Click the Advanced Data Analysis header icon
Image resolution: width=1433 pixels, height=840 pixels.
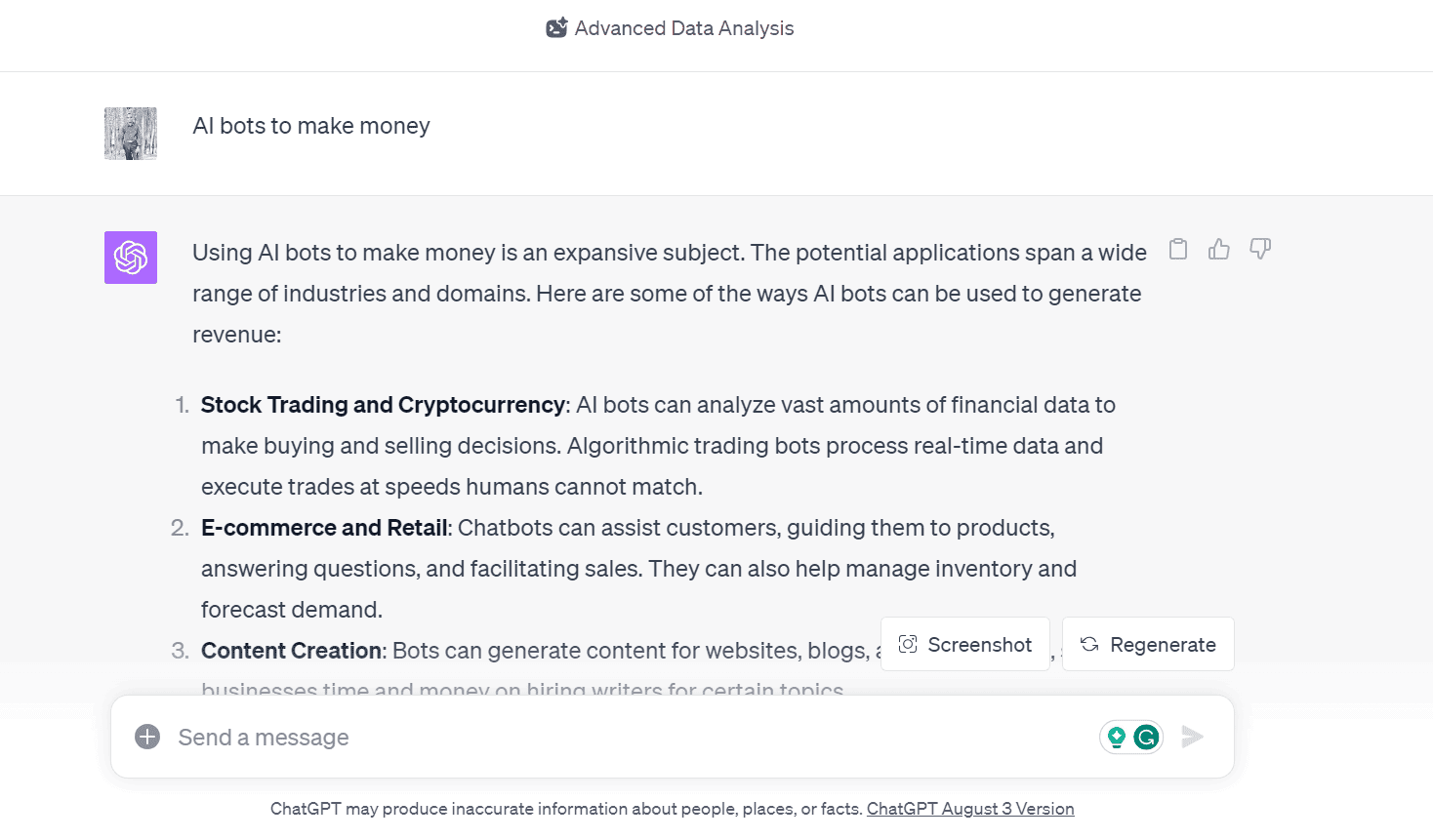point(556,28)
